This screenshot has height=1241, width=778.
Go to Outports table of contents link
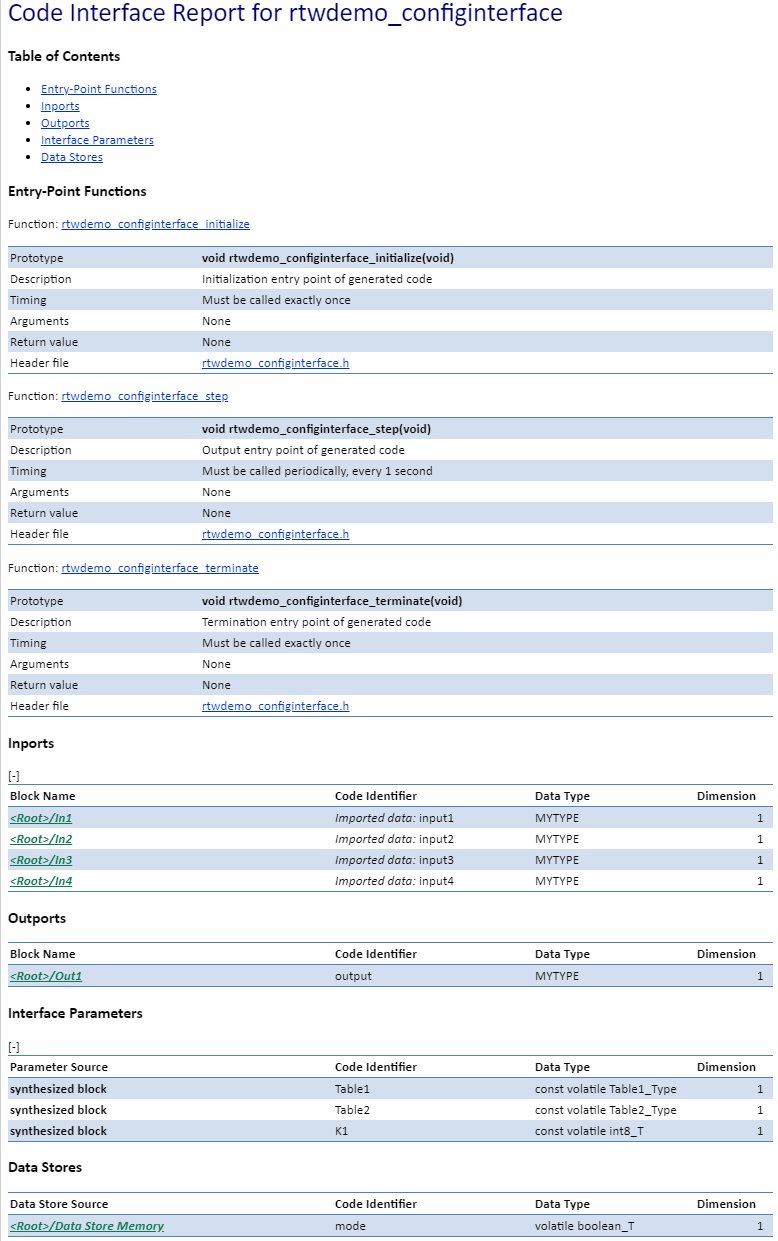[65, 123]
